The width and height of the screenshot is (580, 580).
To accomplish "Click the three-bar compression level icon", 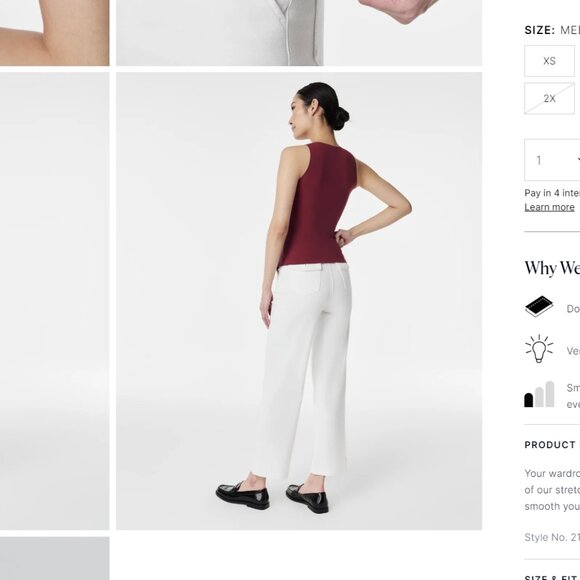I will (x=539, y=394).
